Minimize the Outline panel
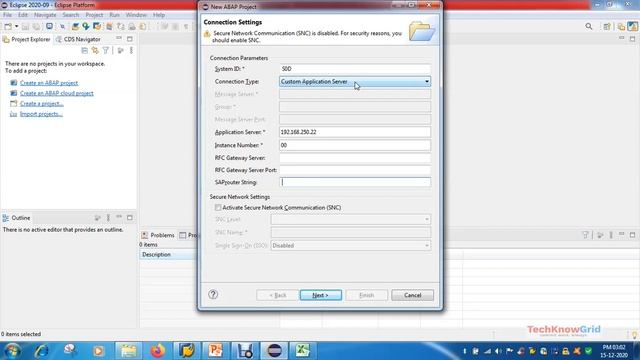640x360 pixels. (119, 217)
